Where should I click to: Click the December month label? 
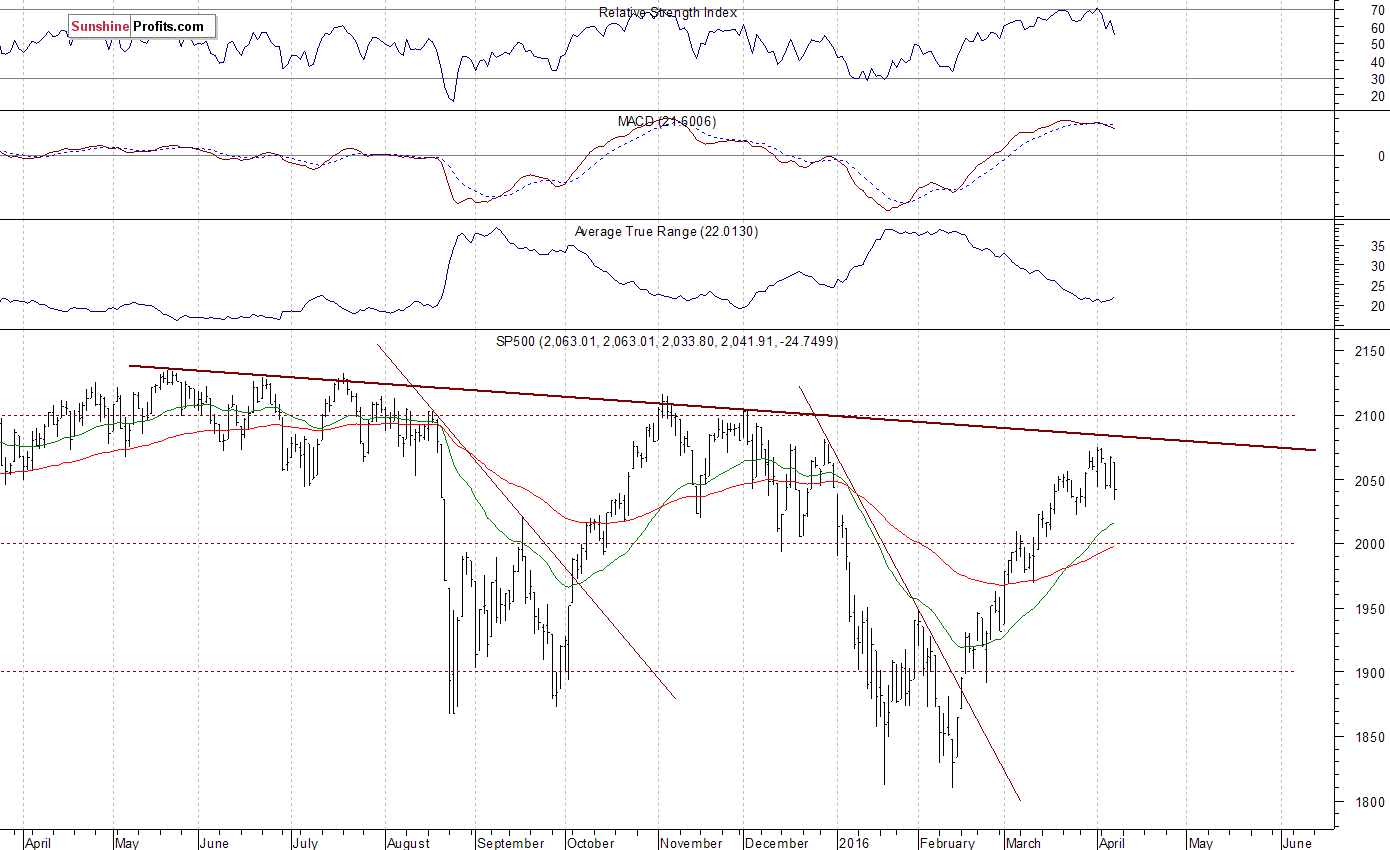(x=777, y=843)
